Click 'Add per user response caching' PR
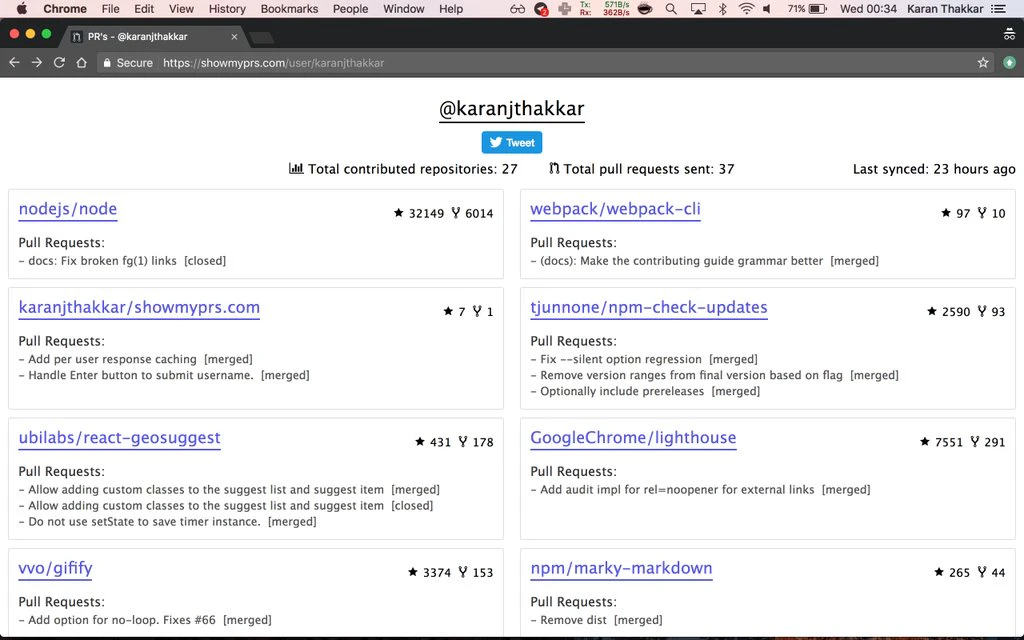Viewport: 1024px width, 640px height. (112, 359)
